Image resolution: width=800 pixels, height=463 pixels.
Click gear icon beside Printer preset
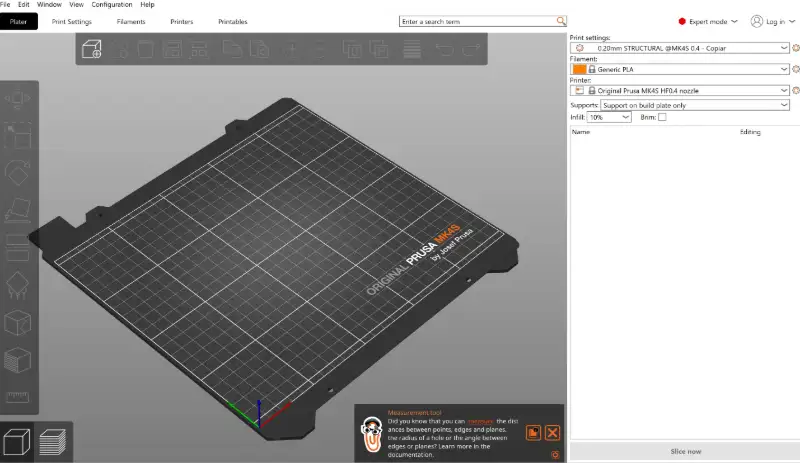tap(795, 90)
